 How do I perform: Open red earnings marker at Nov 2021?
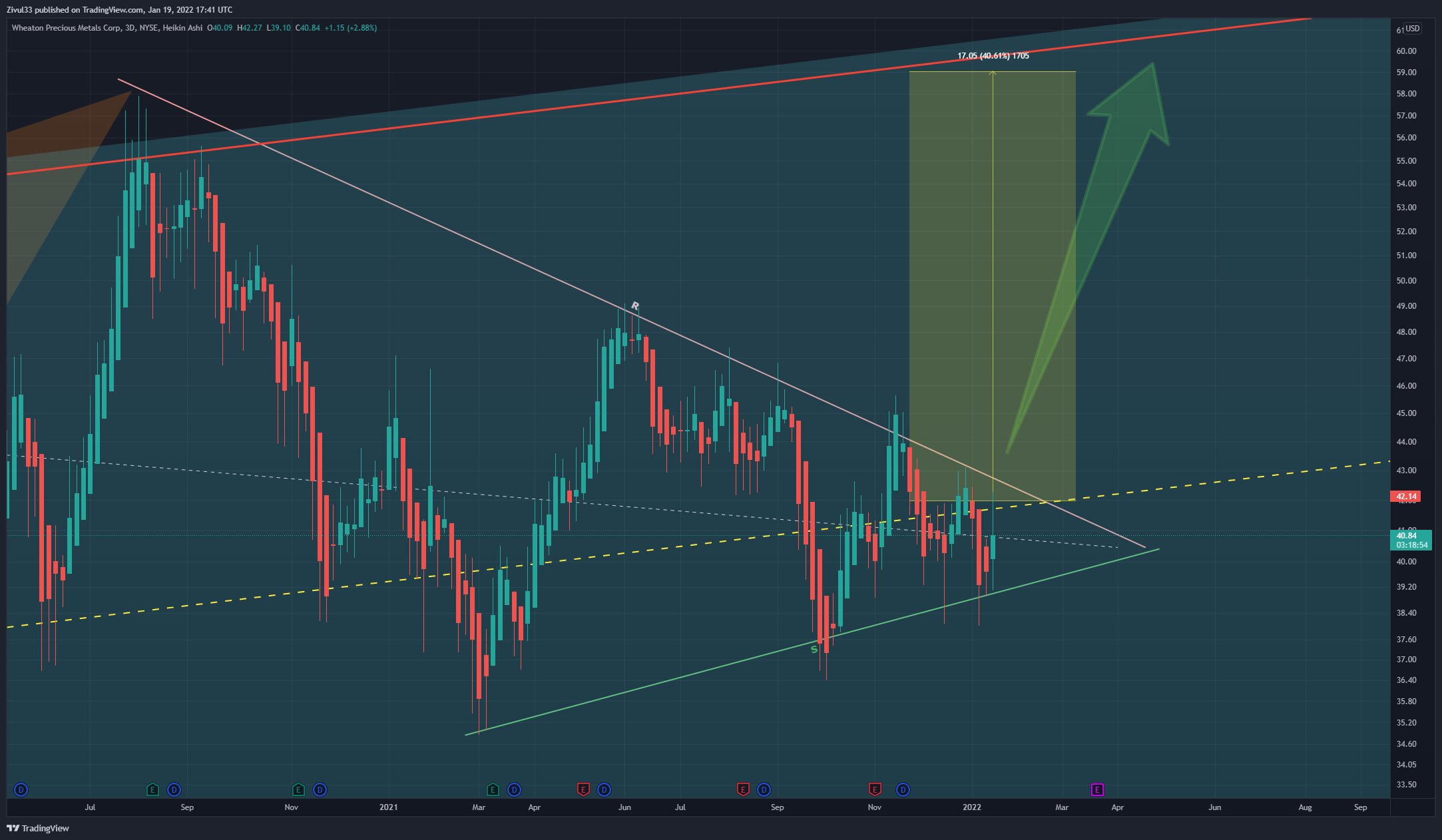pos(875,790)
